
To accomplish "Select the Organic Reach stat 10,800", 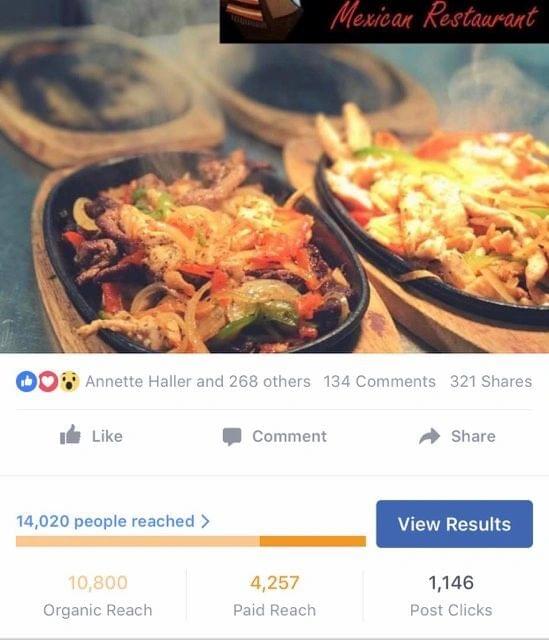I will [98, 596].
